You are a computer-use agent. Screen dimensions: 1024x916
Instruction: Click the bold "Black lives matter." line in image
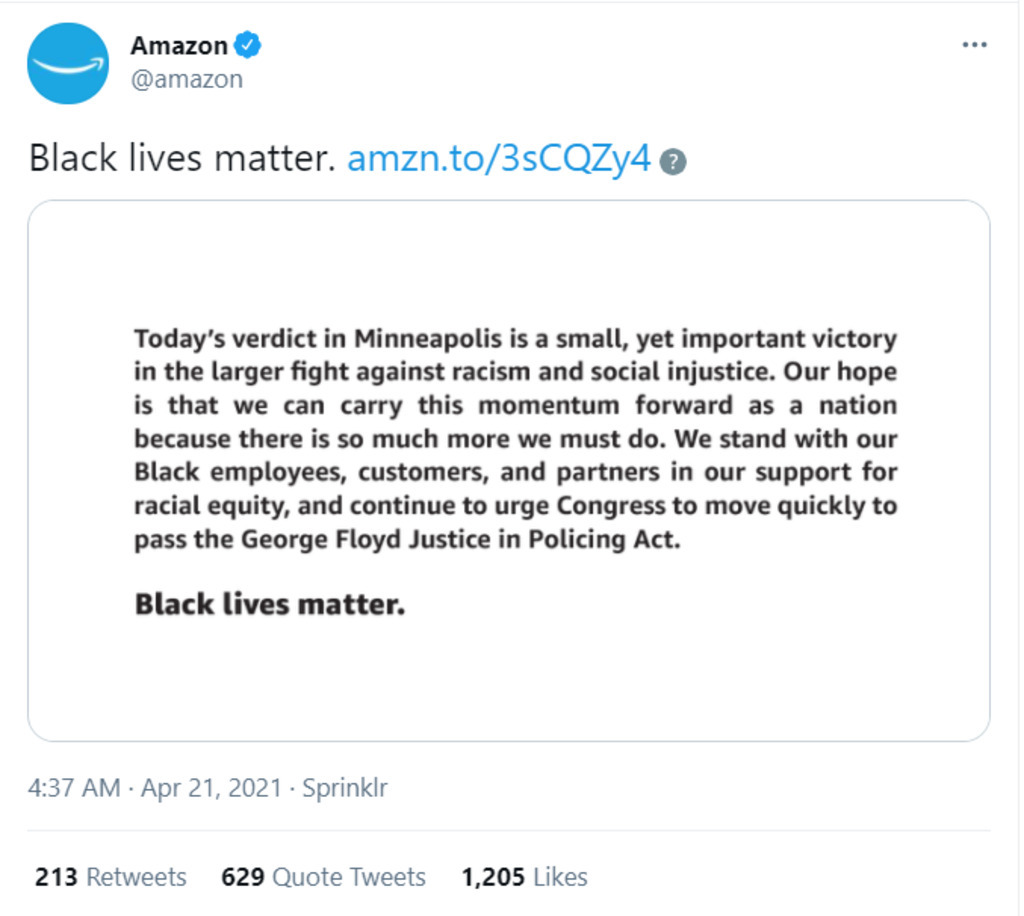(270, 604)
